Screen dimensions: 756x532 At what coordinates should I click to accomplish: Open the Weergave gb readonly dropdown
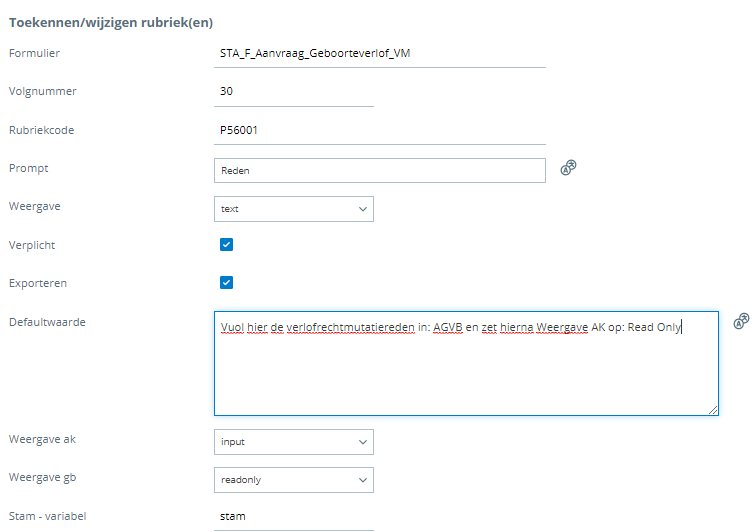(294, 480)
